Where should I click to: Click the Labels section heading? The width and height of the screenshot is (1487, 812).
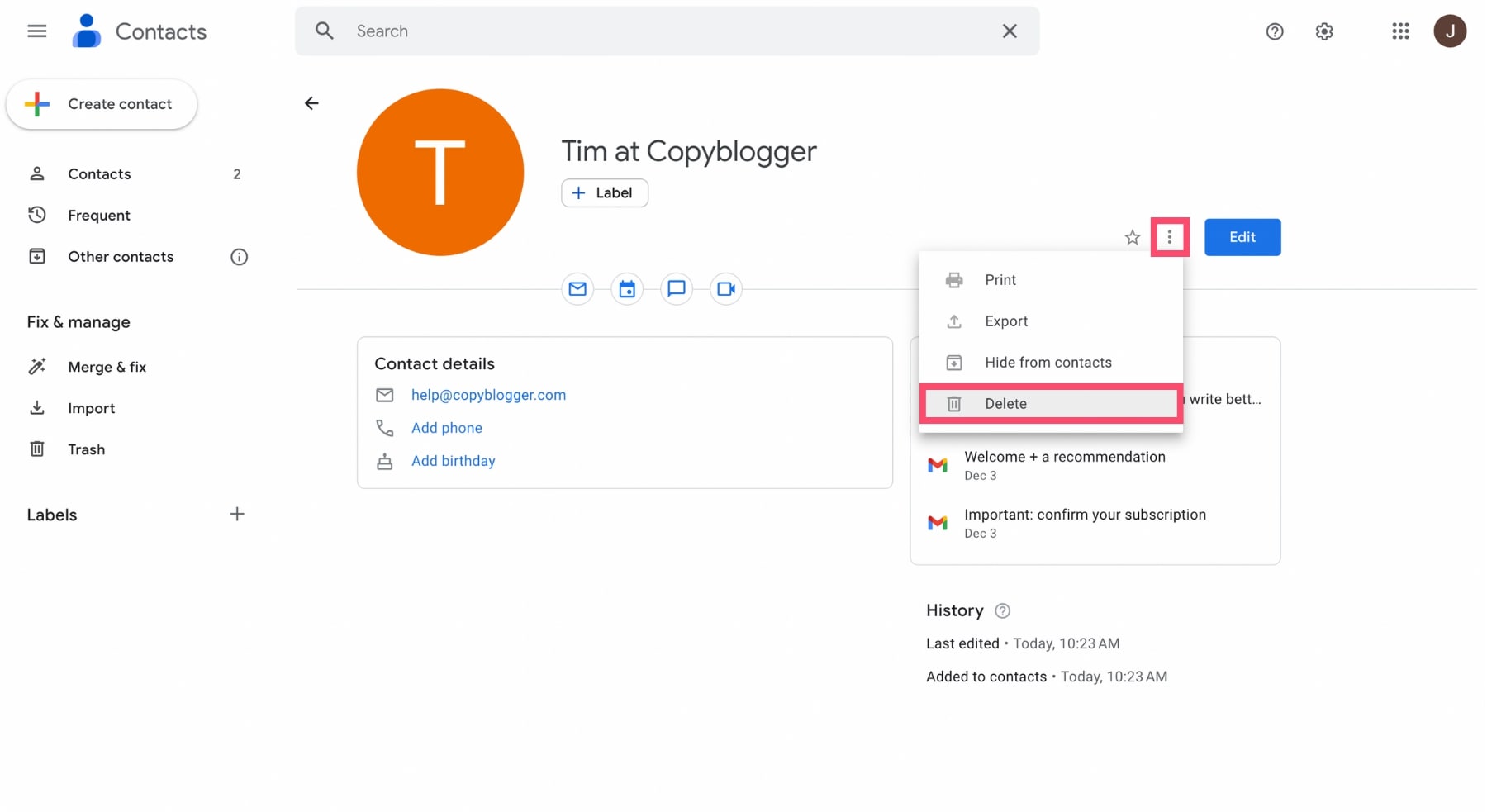point(52,515)
